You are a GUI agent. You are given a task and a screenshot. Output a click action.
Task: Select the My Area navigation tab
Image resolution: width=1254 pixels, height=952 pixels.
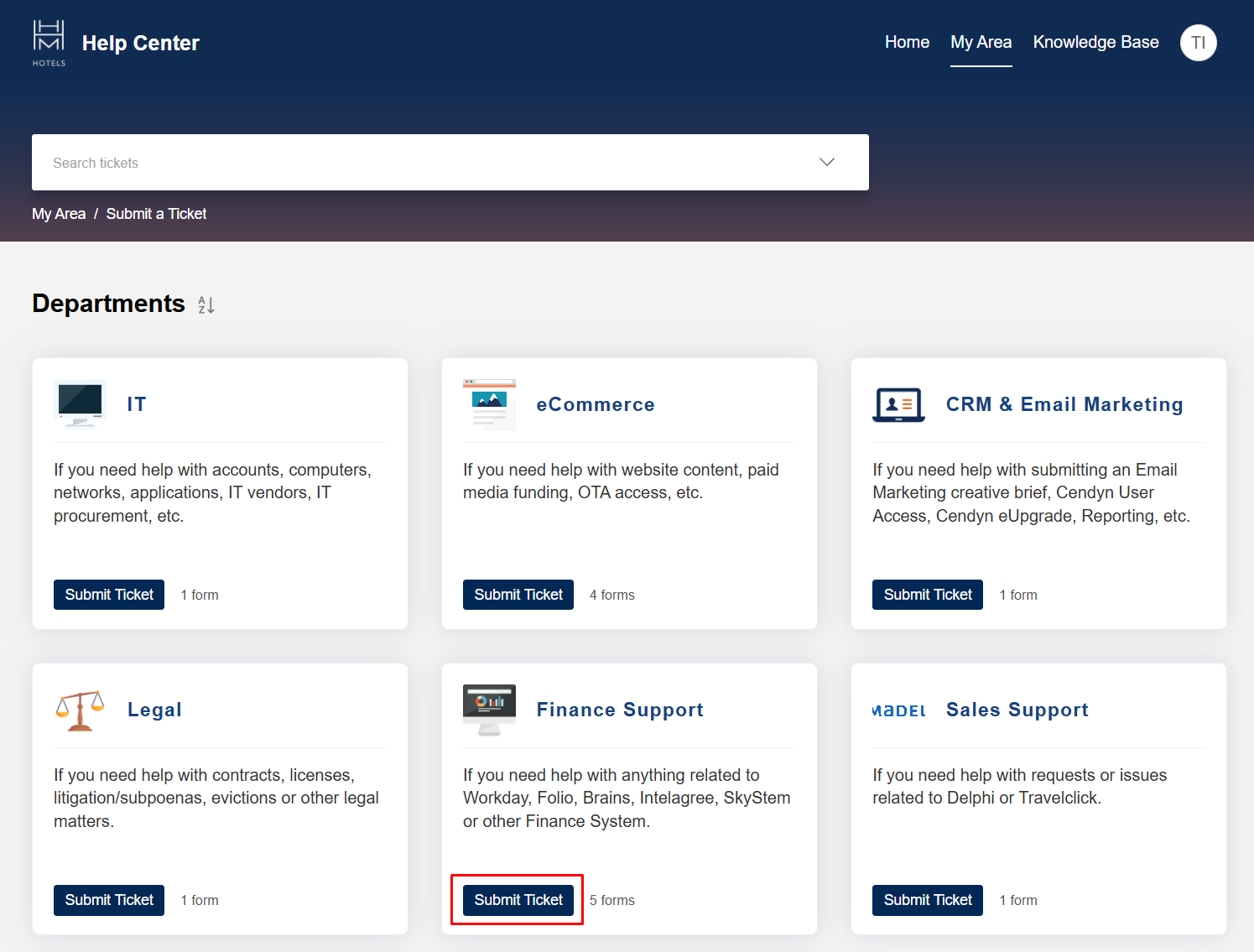pyautogui.click(x=981, y=43)
